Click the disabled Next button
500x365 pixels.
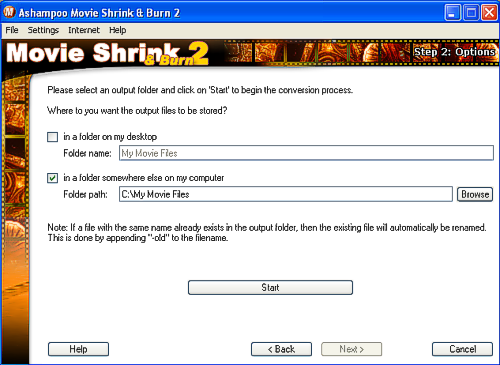351,349
